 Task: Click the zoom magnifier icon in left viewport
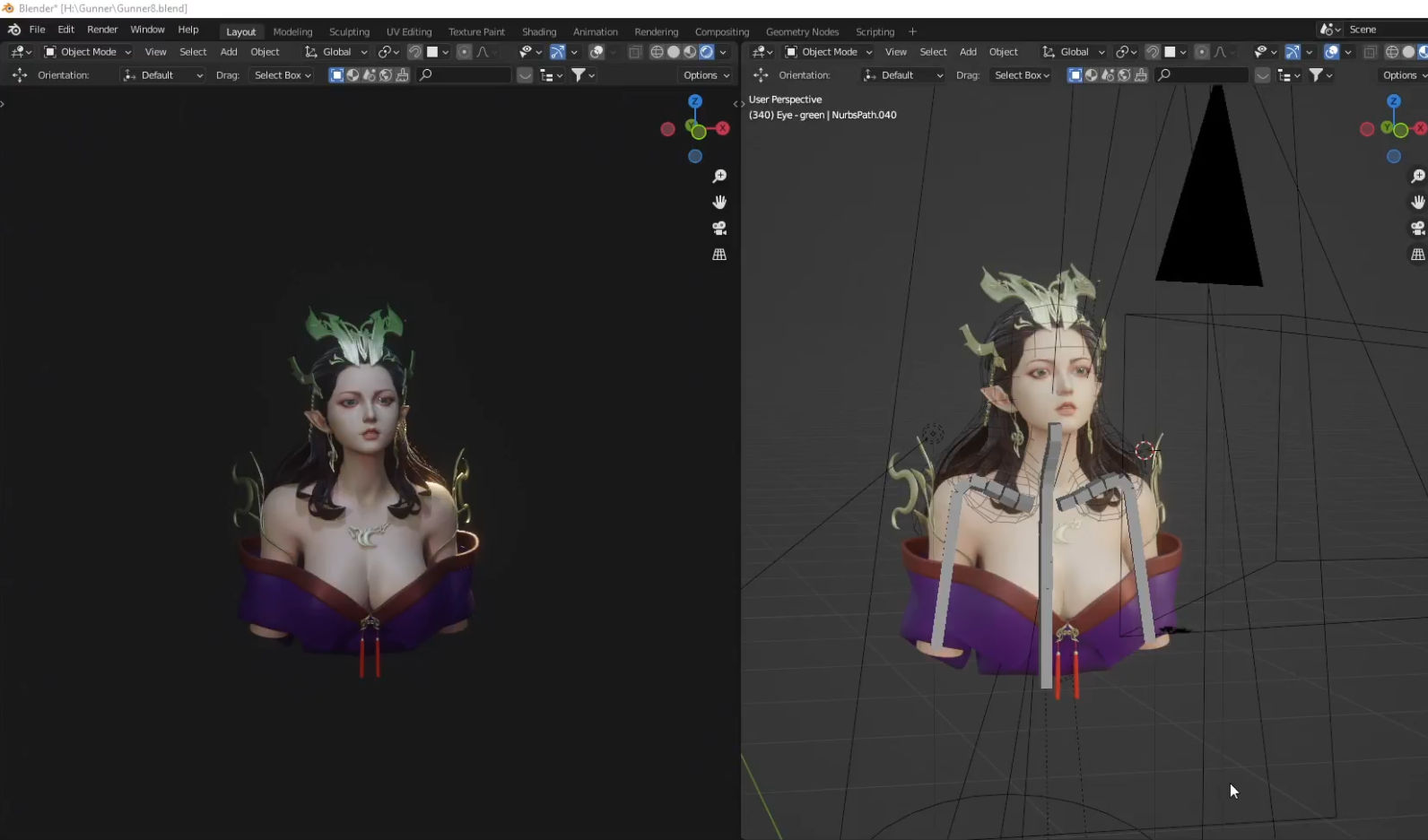(719, 177)
